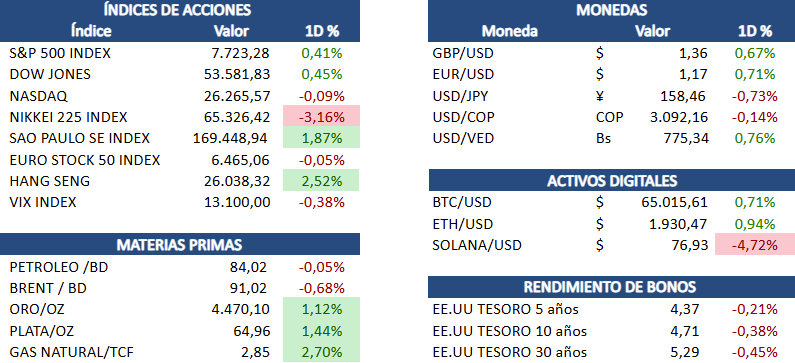Select the ÍNDICES DE ACCIONES header
The width and height of the screenshot is (795, 363).
pyautogui.click(x=177, y=10)
